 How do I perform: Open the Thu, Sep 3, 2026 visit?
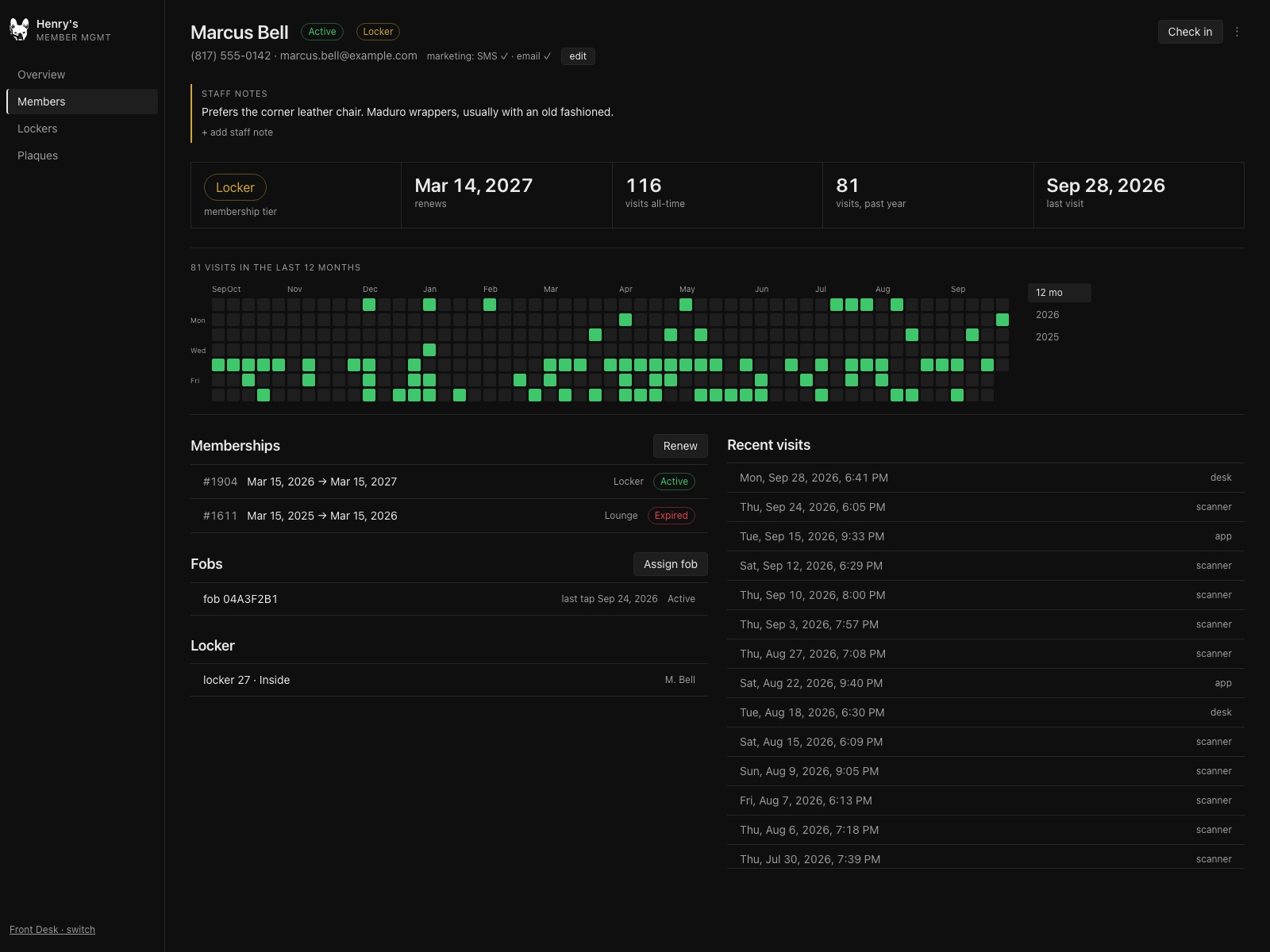pyautogui.click(x=986, y=624)
